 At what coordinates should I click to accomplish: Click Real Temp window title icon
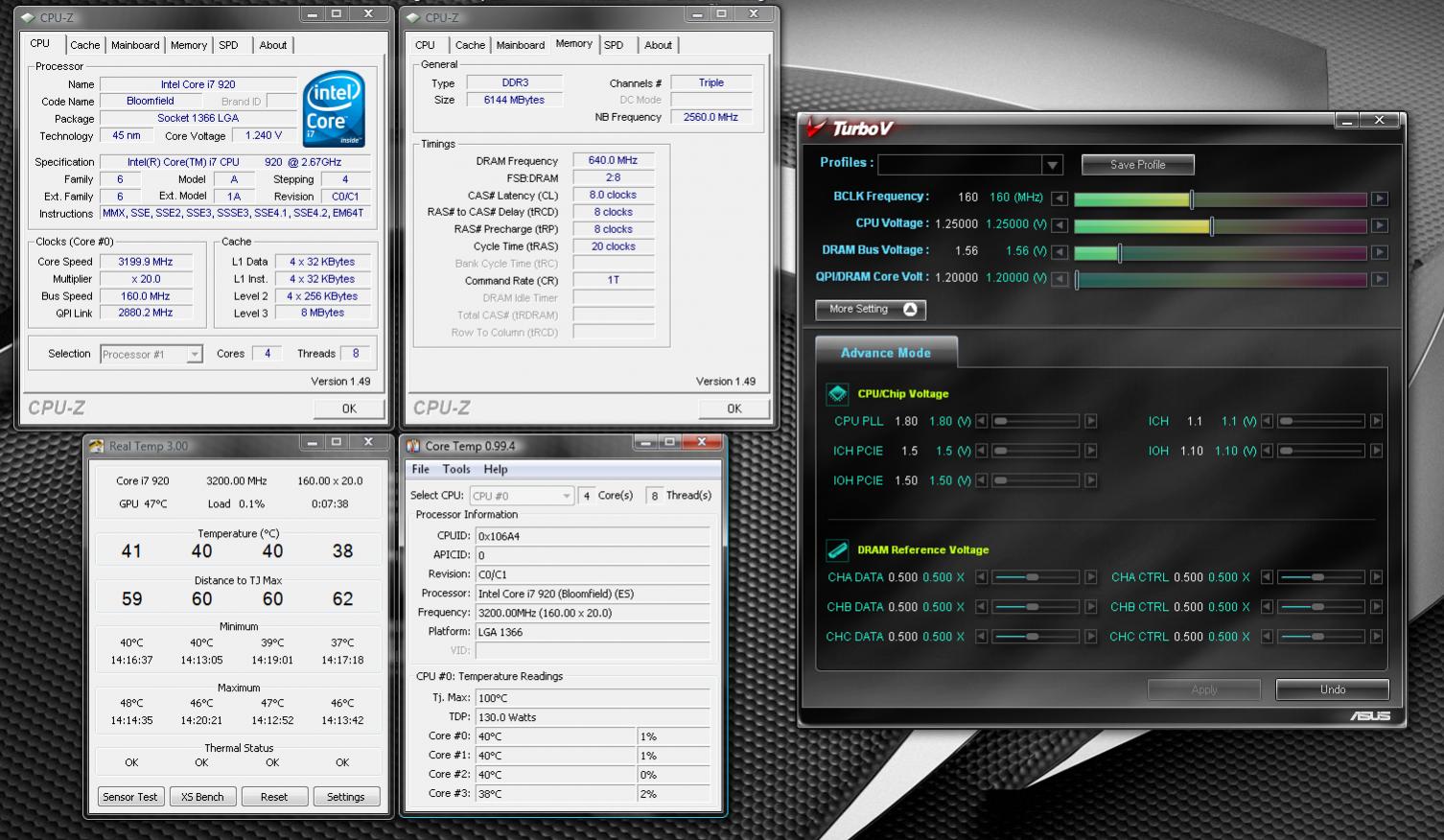pos(97,446)
